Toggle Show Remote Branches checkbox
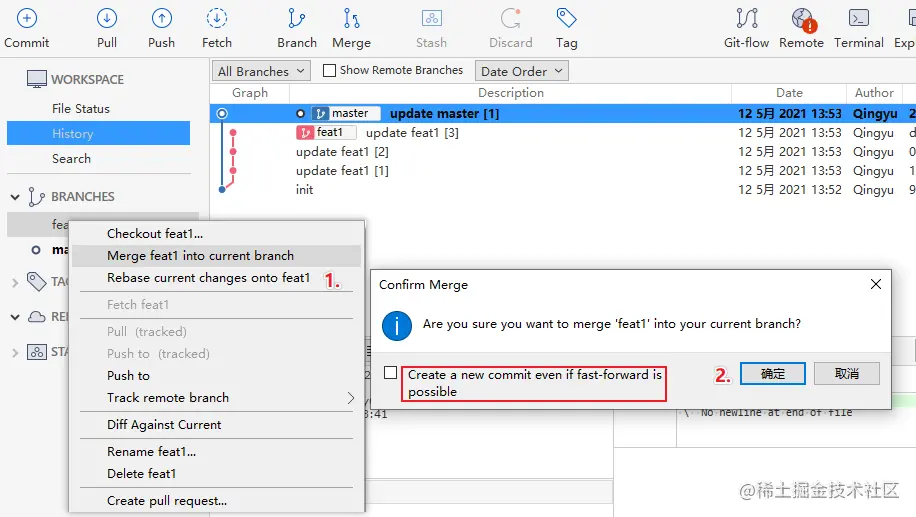 pos(329,71)
